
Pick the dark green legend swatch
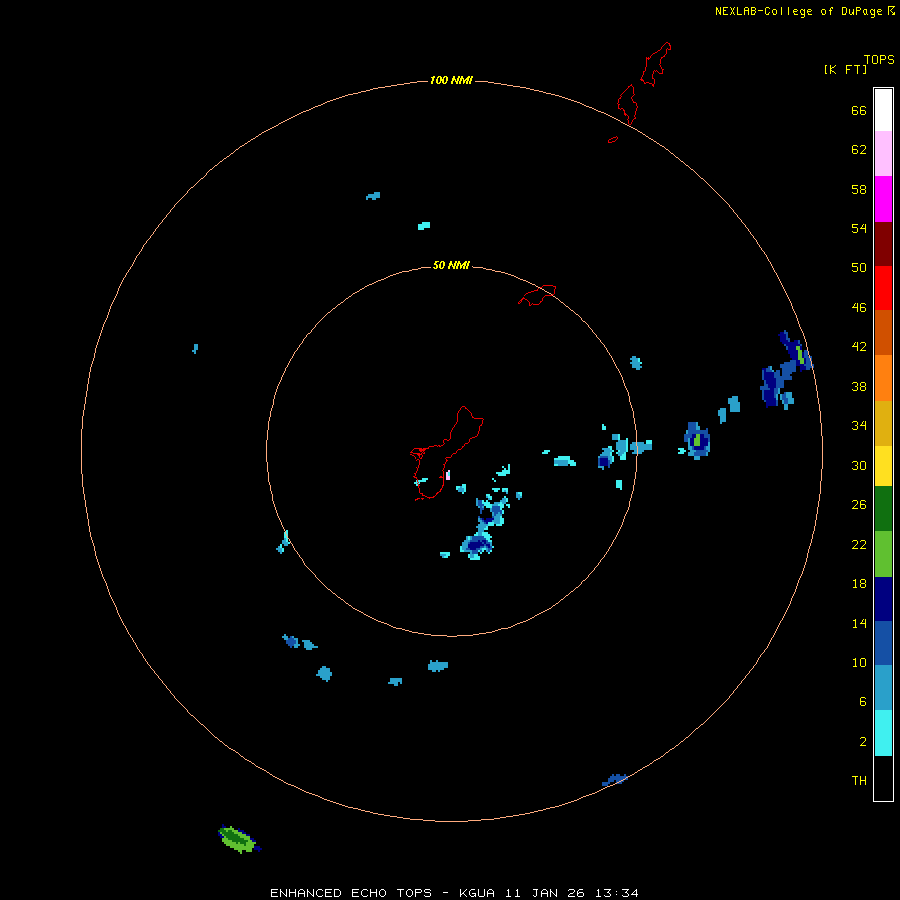883,509
